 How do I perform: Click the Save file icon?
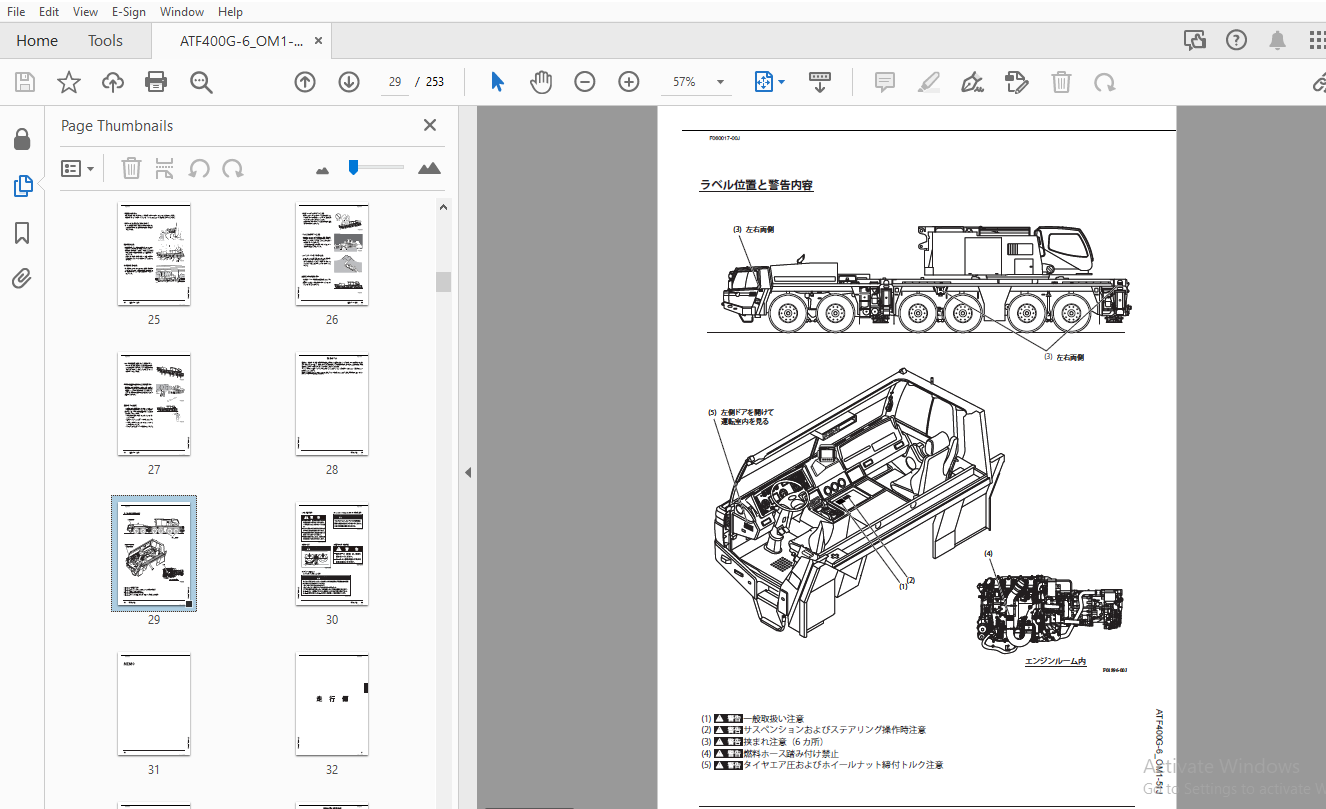[24, 82]
